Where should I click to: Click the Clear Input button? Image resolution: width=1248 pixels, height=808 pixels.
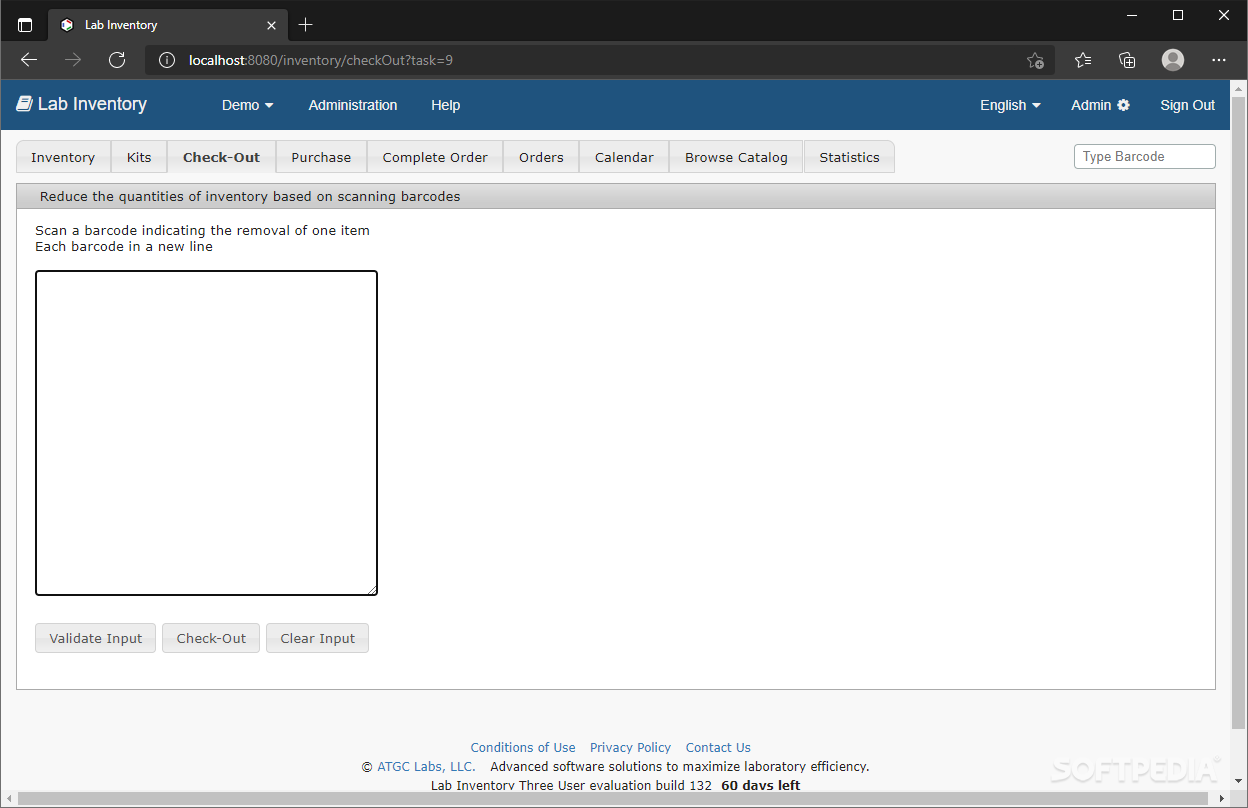pyautogui.click(x=318, y=638)
